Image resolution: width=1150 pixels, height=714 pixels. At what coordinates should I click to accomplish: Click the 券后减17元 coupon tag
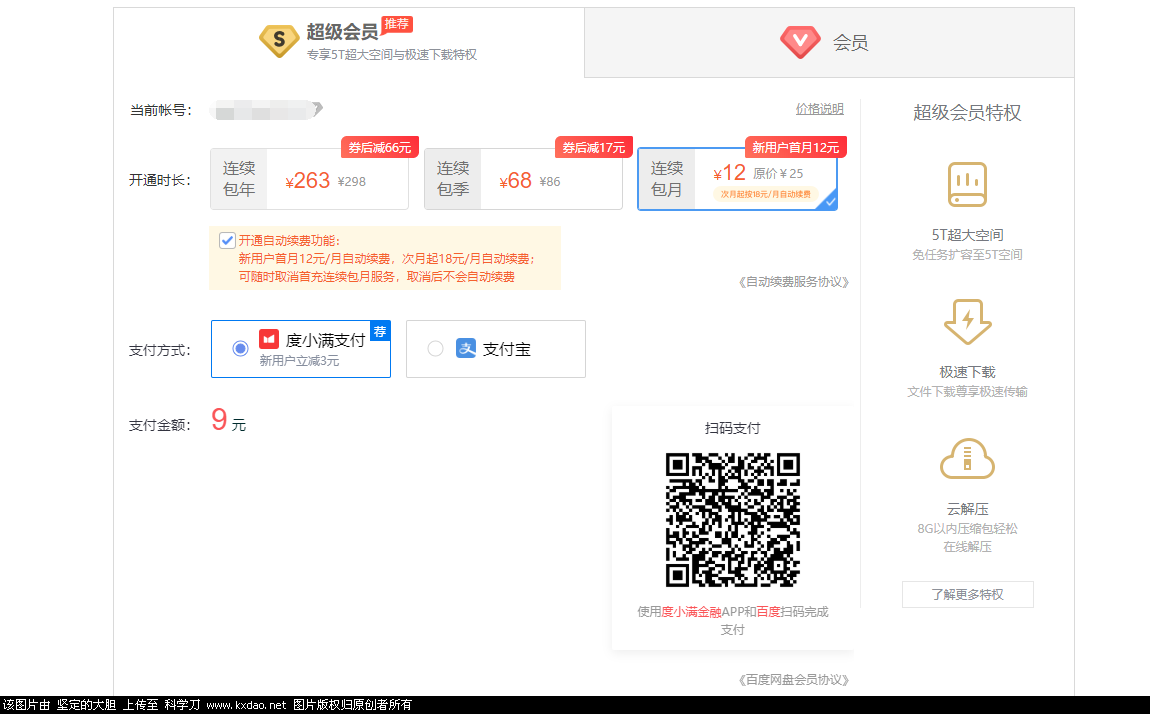(x=594, y=147)
